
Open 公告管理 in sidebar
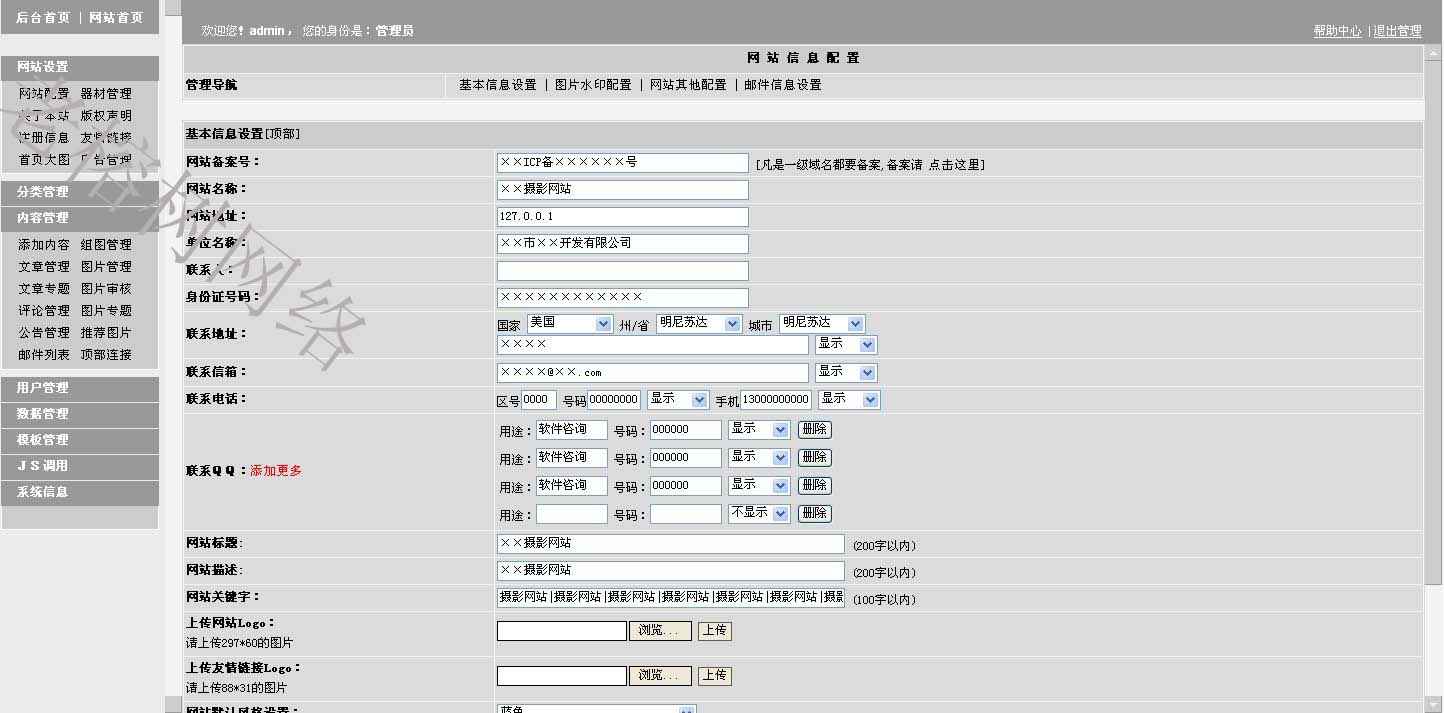click(44, 333)
